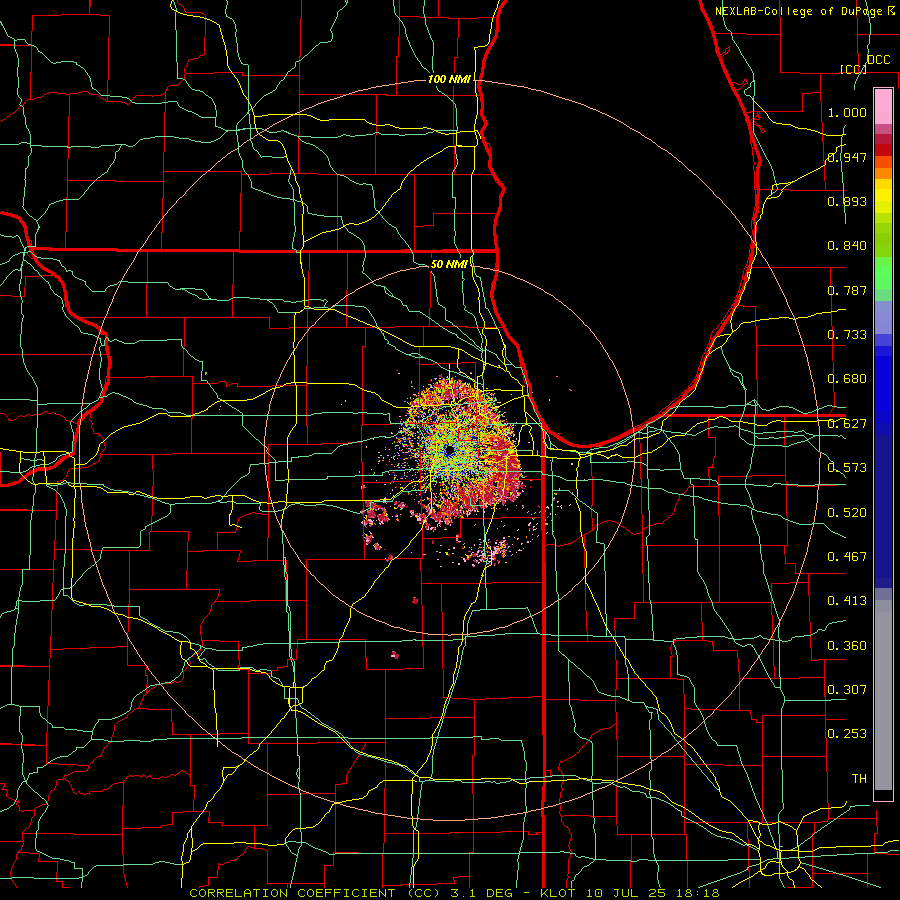This screenshot has height=900, width=900.
Task: Click the 0.520 scale value
Action: pyautogui.click(x=847, y=513)
